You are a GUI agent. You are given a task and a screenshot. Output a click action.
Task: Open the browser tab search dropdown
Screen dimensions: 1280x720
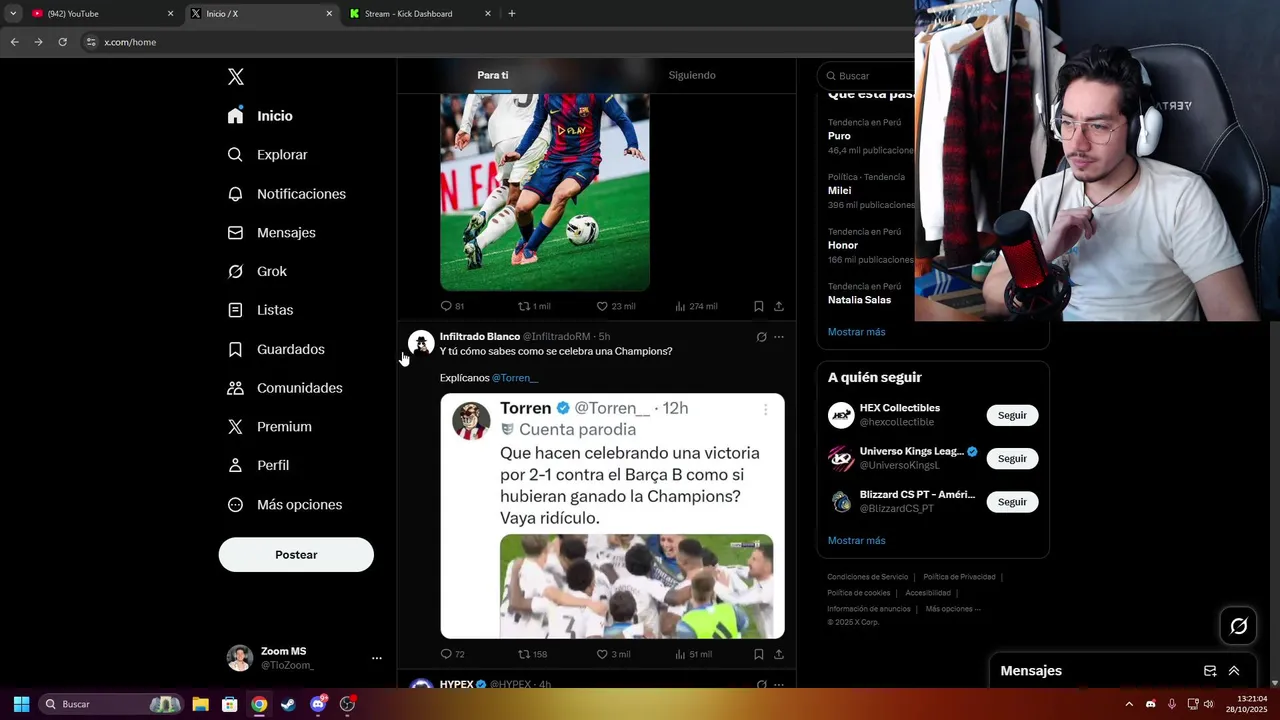pyautogui.click(x=13, y=14)
